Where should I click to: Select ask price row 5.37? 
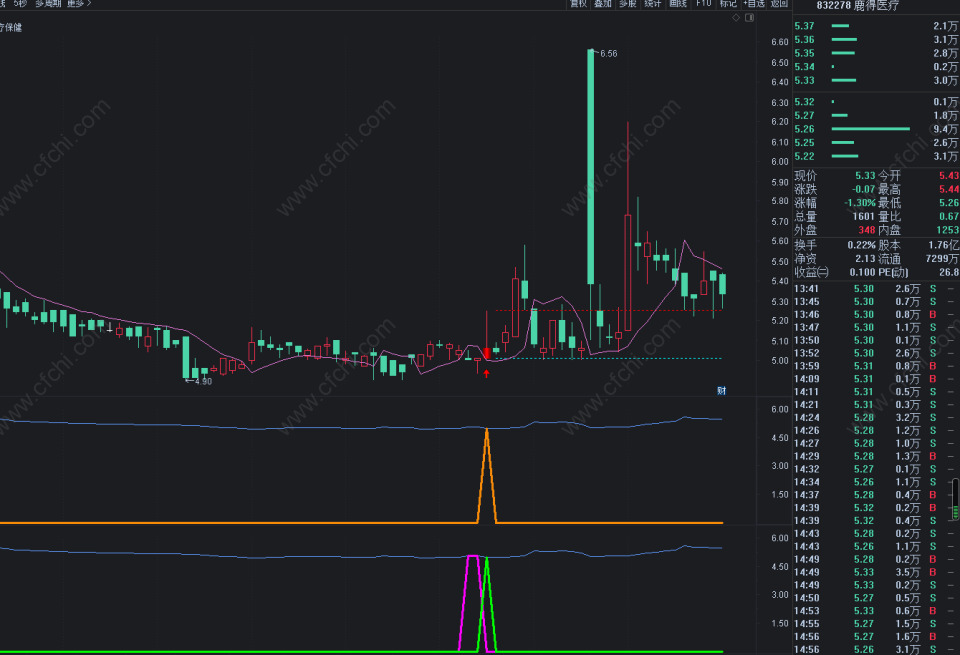point(876,26)
